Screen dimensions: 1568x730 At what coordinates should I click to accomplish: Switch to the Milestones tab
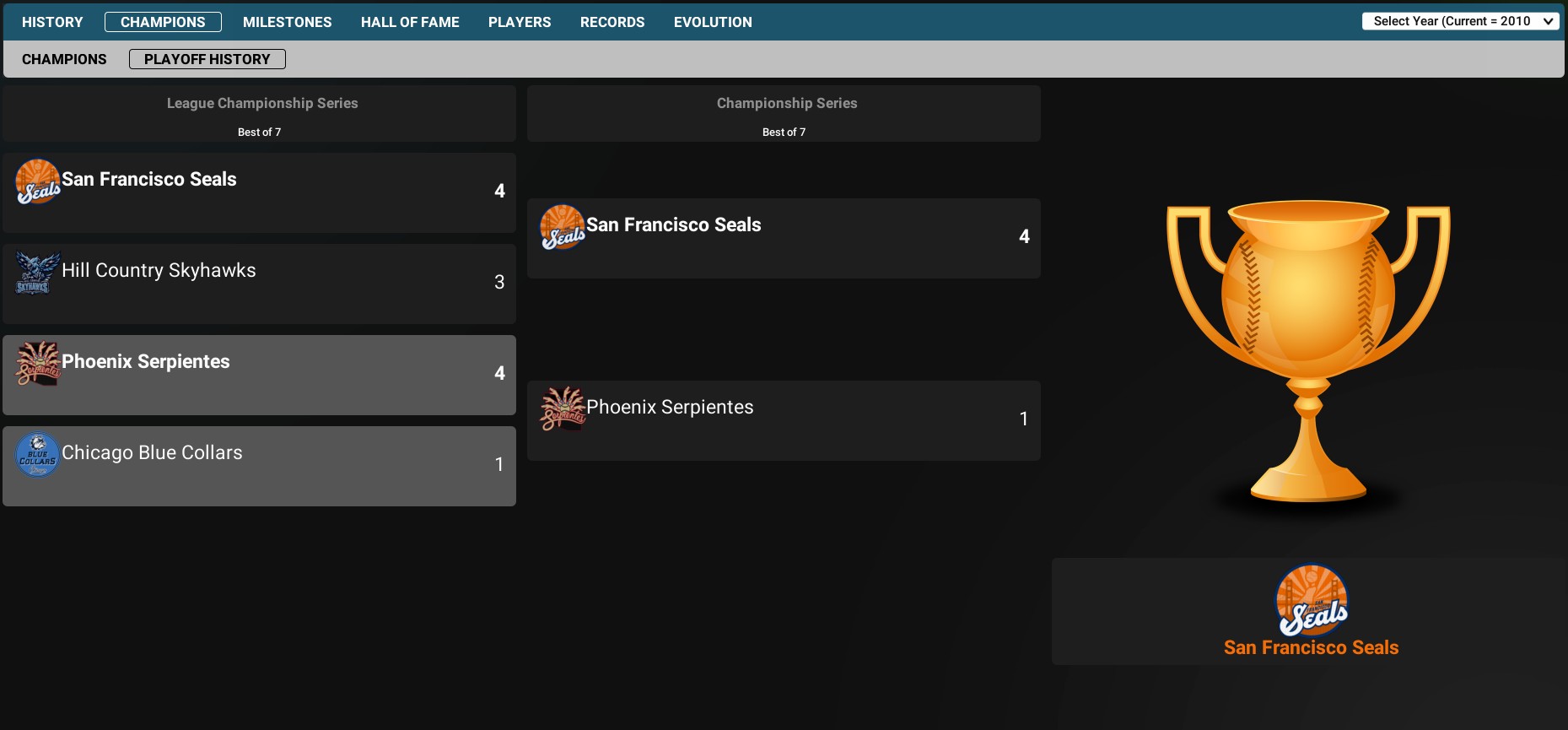pyautogui.click(x=287, y=22)
